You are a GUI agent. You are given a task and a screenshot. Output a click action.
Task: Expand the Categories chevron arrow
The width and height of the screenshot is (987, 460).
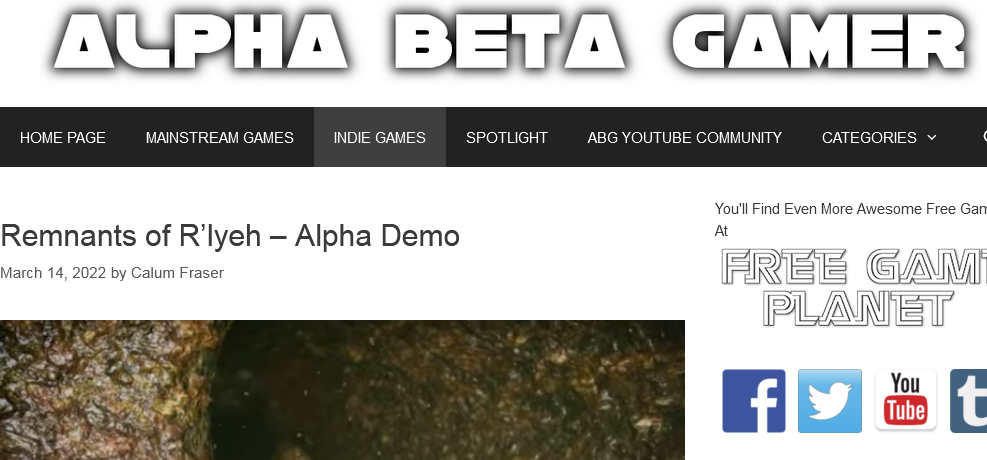pos(932,137)
